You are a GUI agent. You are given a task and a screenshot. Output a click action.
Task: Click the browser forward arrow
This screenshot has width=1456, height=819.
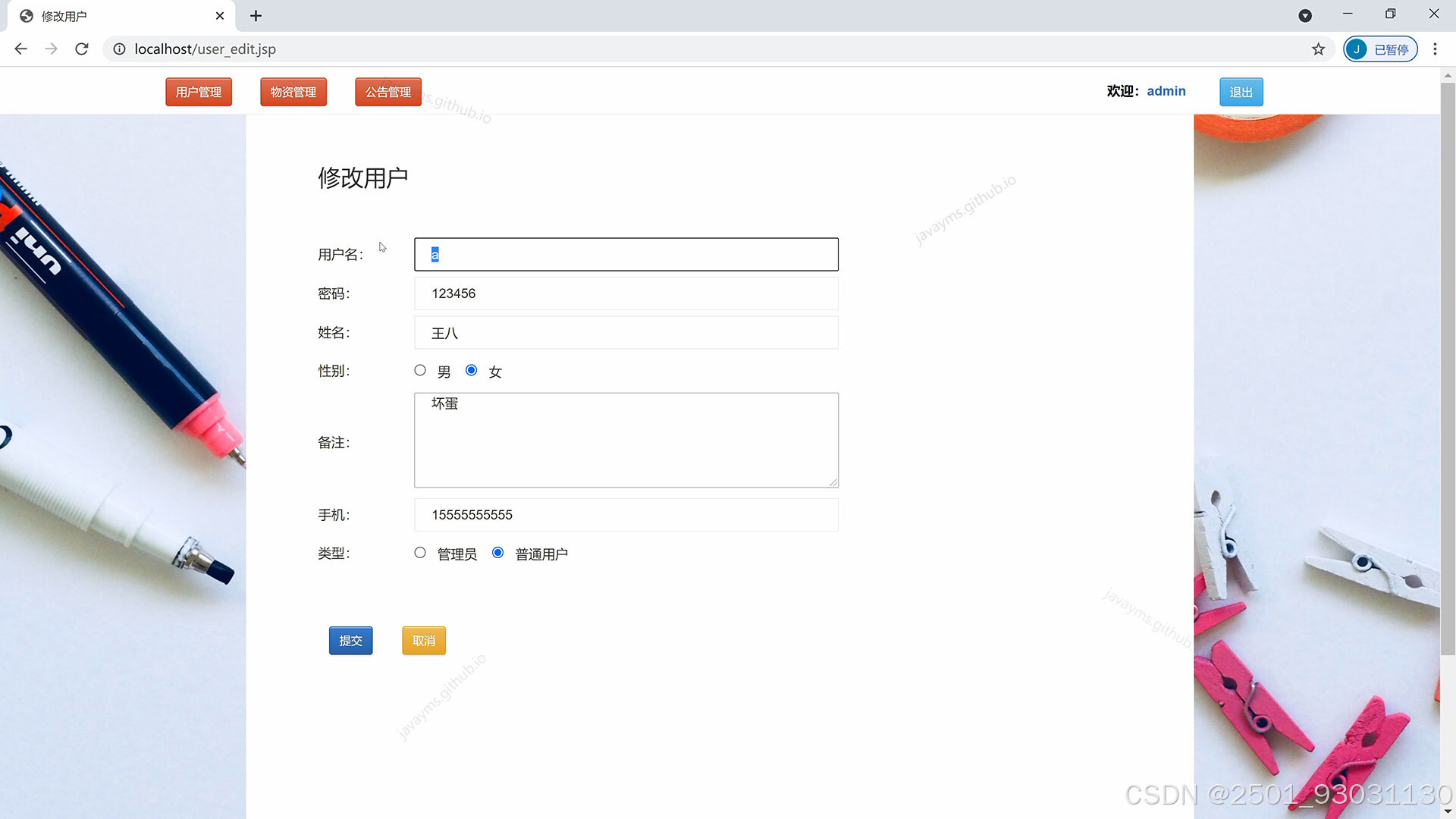click(x=51, y=49)
